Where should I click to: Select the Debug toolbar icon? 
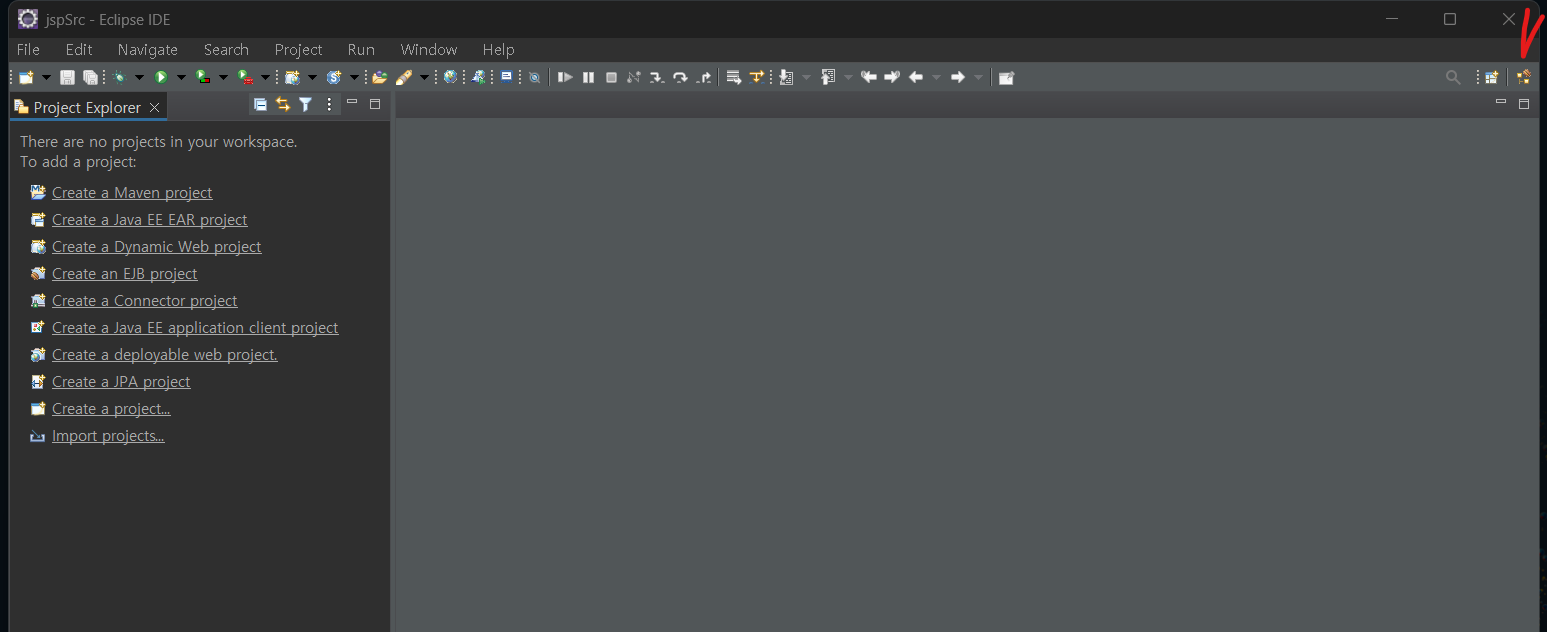coord(118,77)
